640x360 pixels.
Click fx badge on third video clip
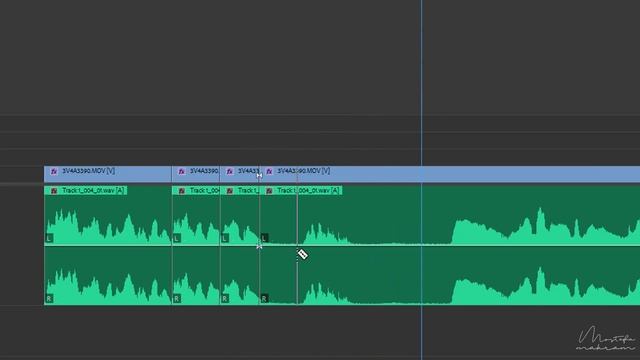coord(230,171)
